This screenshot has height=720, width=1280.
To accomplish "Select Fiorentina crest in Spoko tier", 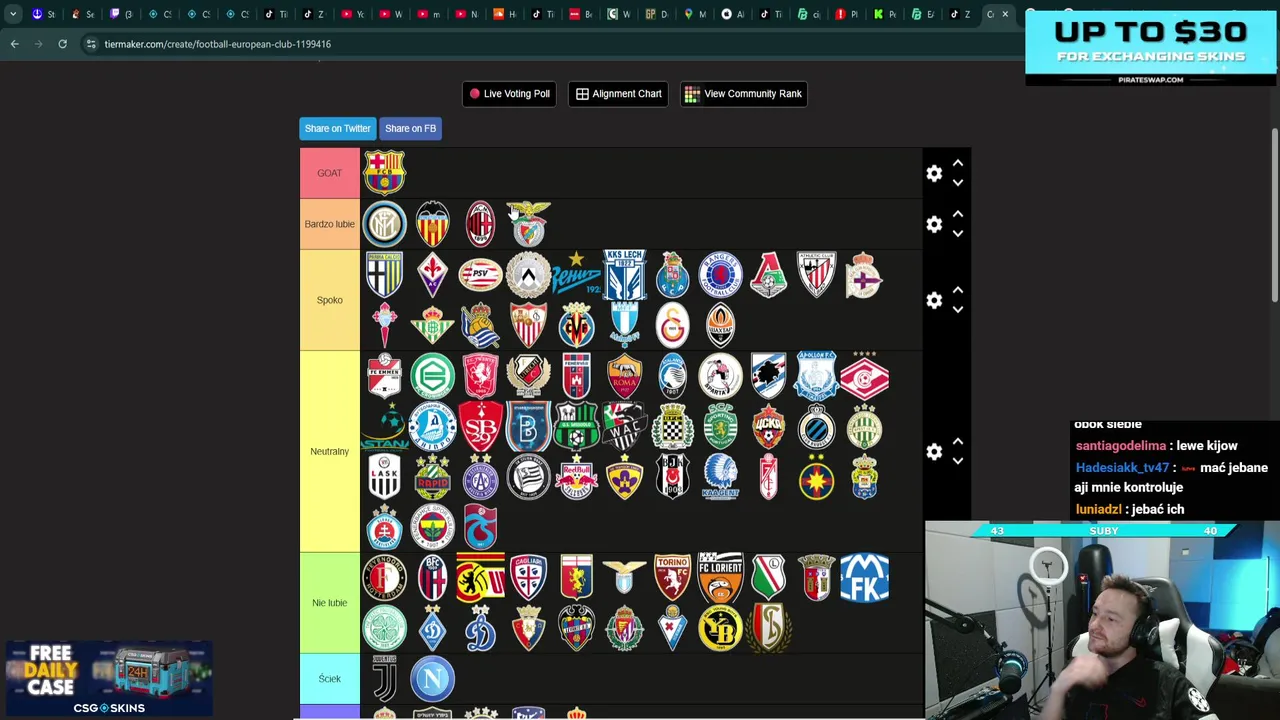I will coord(432,275).
